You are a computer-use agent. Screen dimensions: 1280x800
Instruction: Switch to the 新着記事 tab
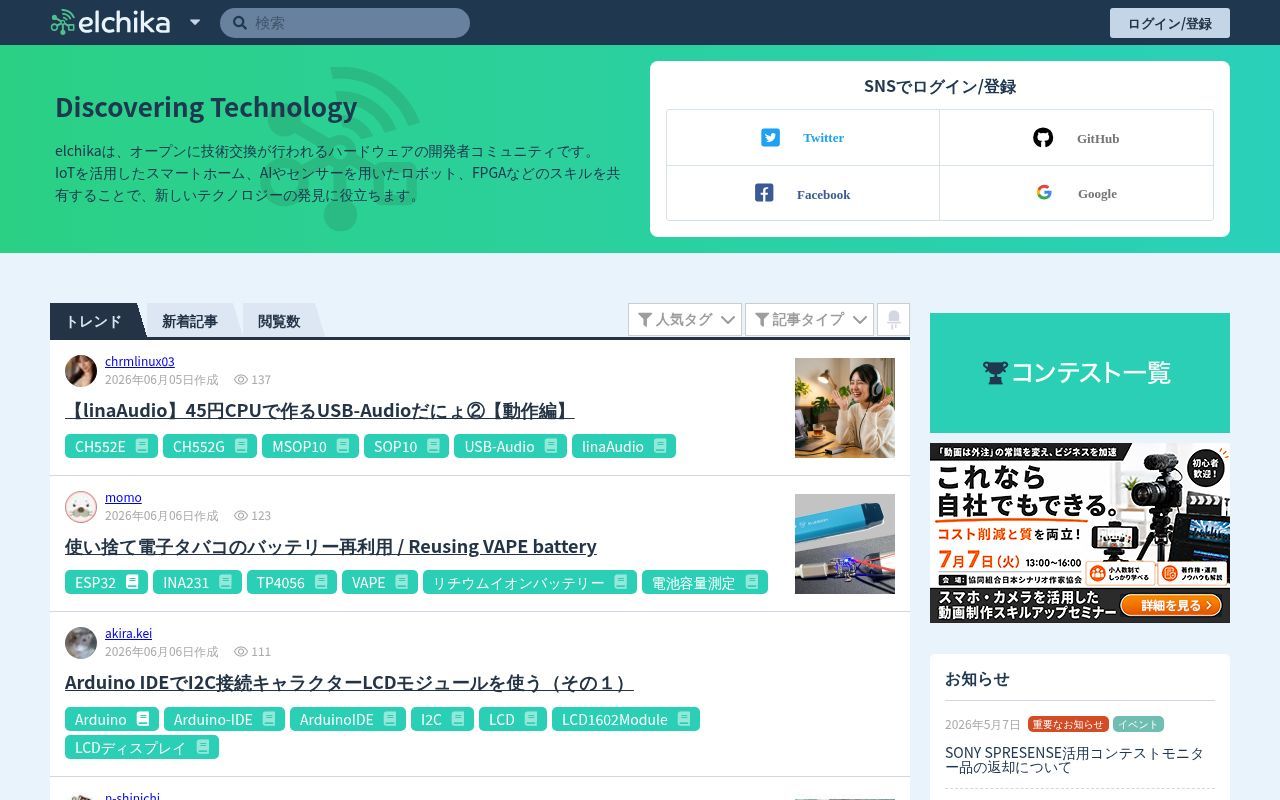(189, 321)
